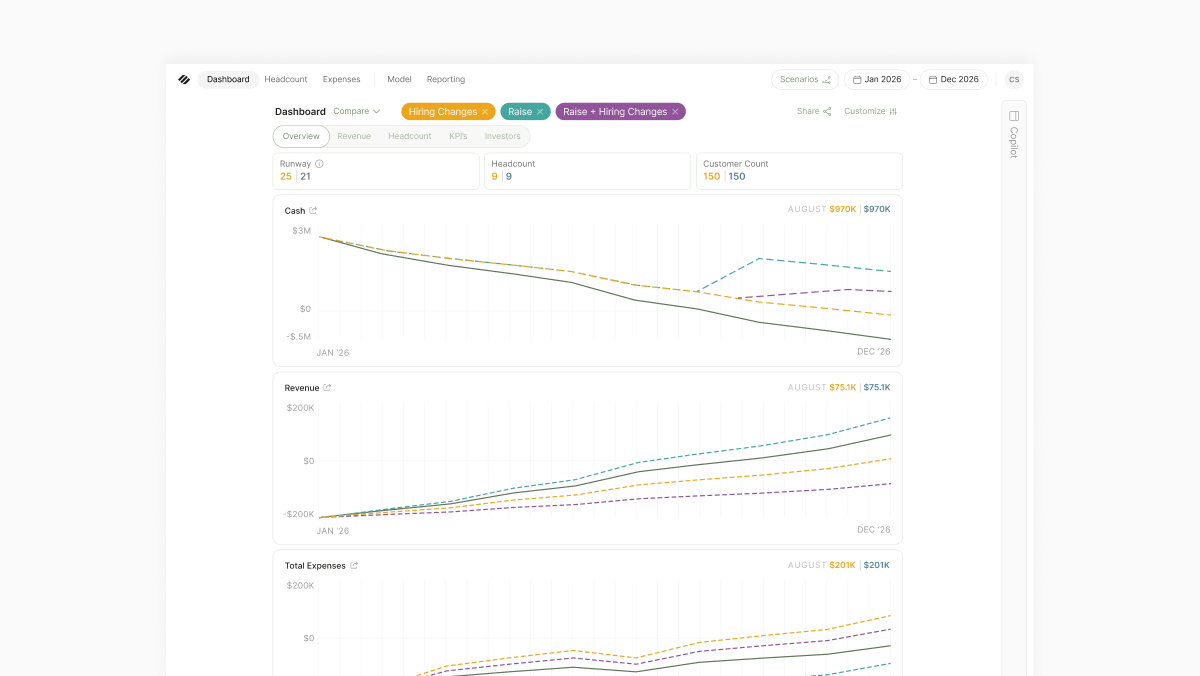Open Revenue chart external link icon
Image resolution: width=1200 pixels, height=676 pixels.
pyautogui.click(x=327, y=388)
